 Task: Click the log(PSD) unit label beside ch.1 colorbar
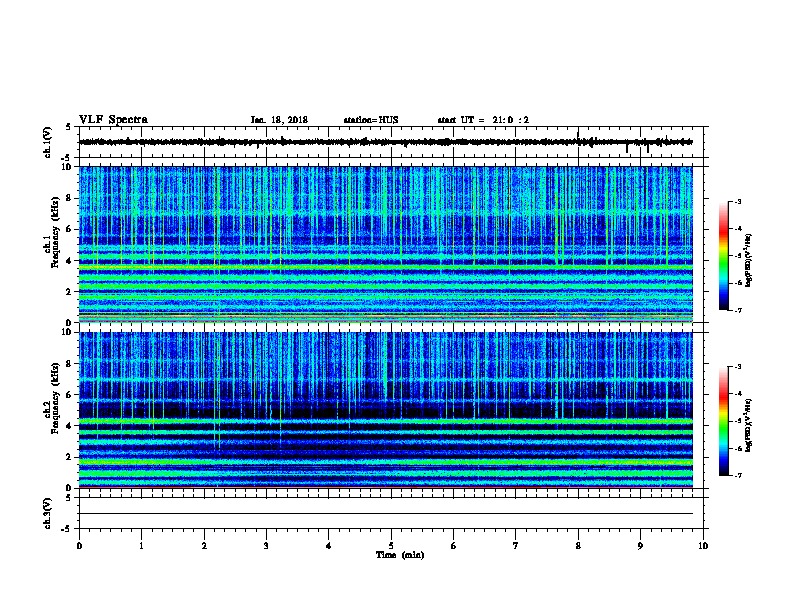(749, 260)
